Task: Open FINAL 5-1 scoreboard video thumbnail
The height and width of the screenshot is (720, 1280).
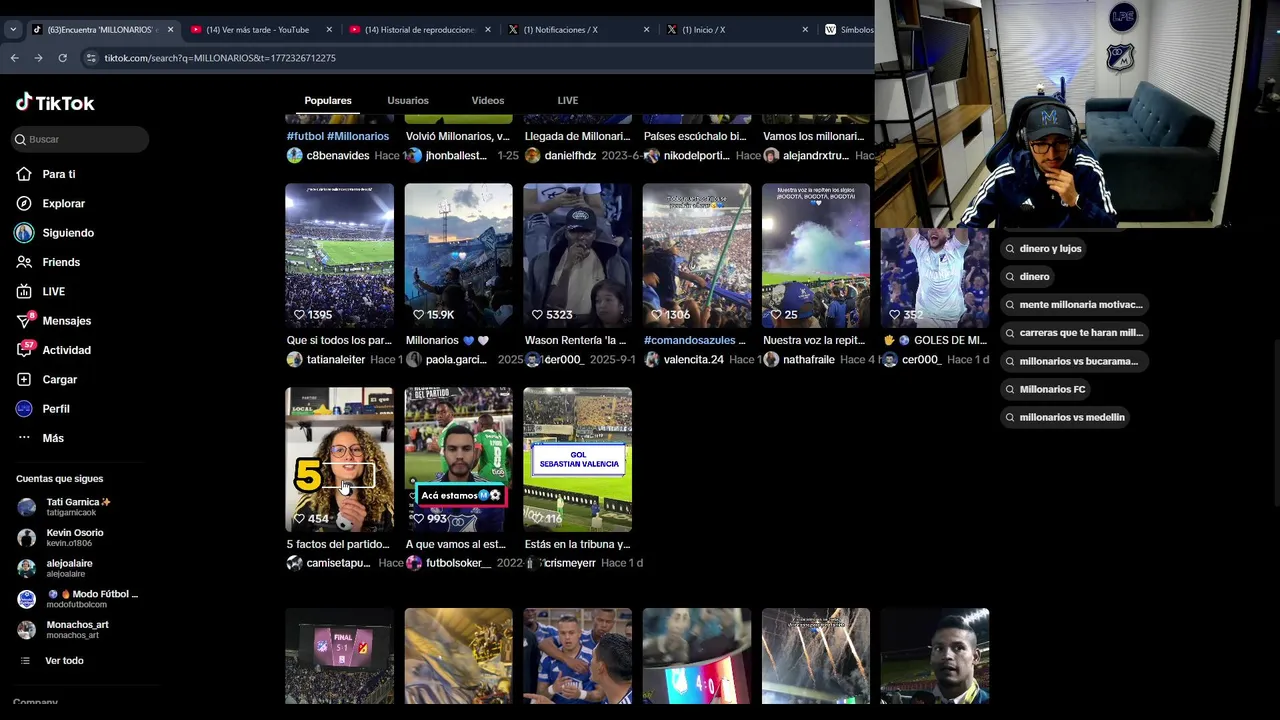Action: coord(339,655)
